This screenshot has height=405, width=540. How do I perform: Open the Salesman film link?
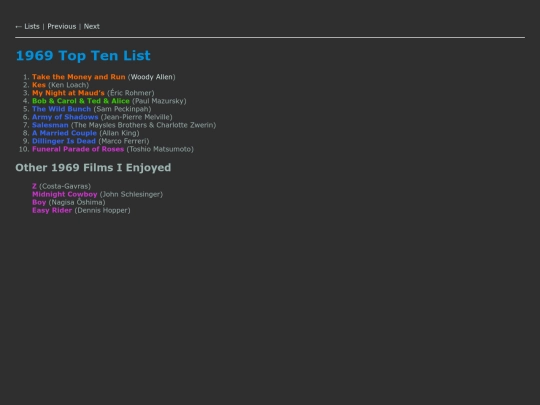(50, 125)
